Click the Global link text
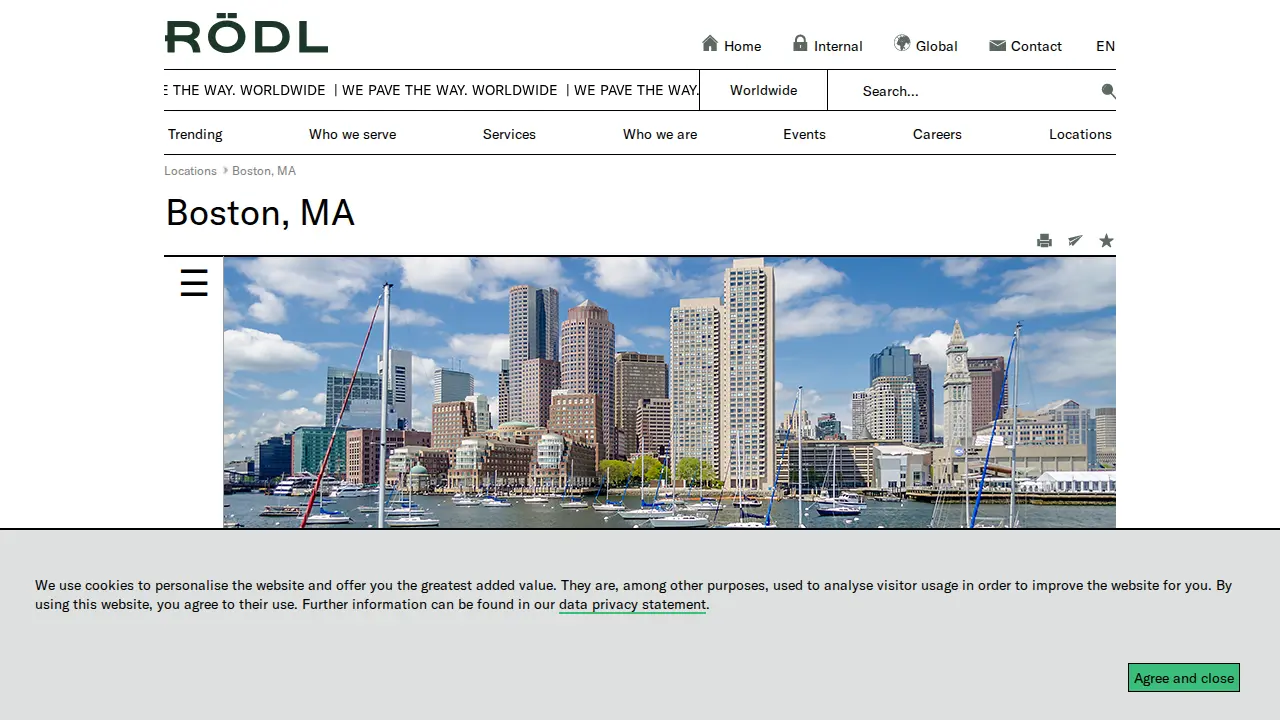Image resolution: width=1280 pixels, height=720 pixels. coord(936,46)
